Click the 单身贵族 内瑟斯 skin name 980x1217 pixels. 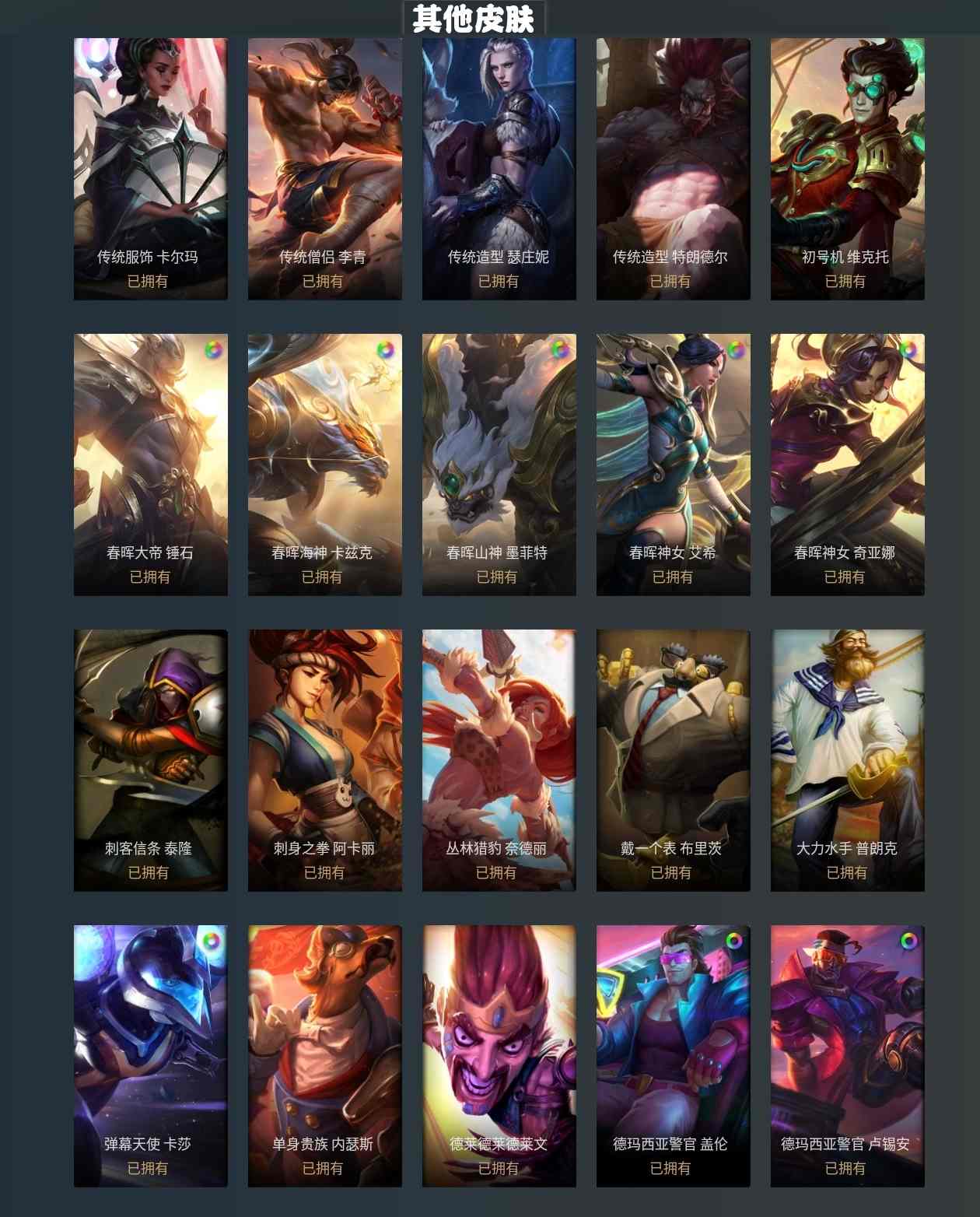pyautogui.click(x=322, y=1144)
